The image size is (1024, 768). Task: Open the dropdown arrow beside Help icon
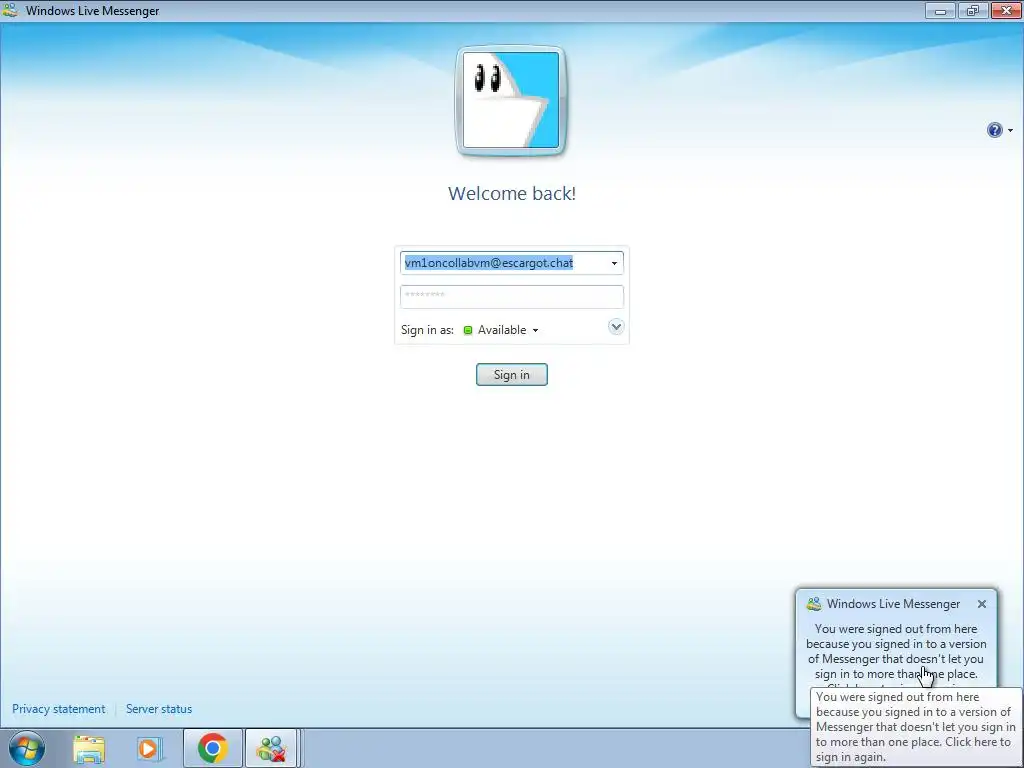tap(1010, 131)
